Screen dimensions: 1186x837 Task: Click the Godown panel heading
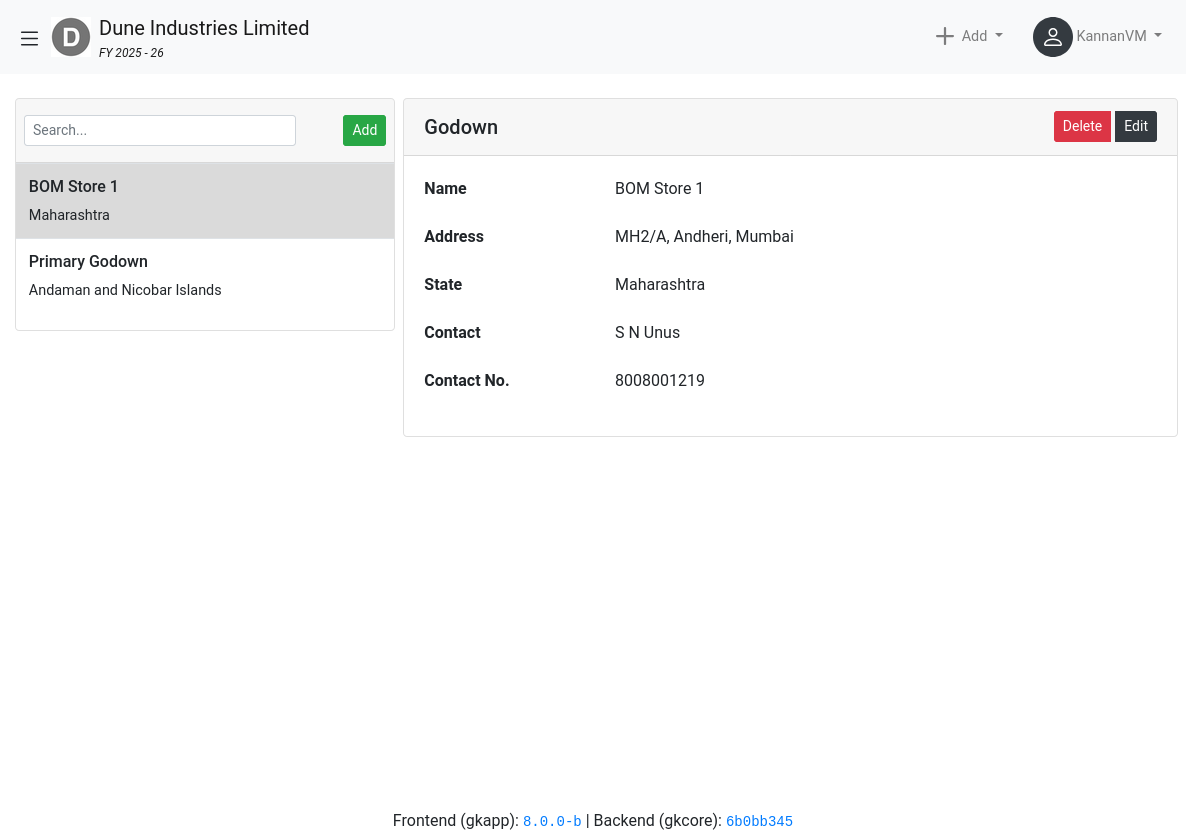pyautogui.click(x=461, y=127)
